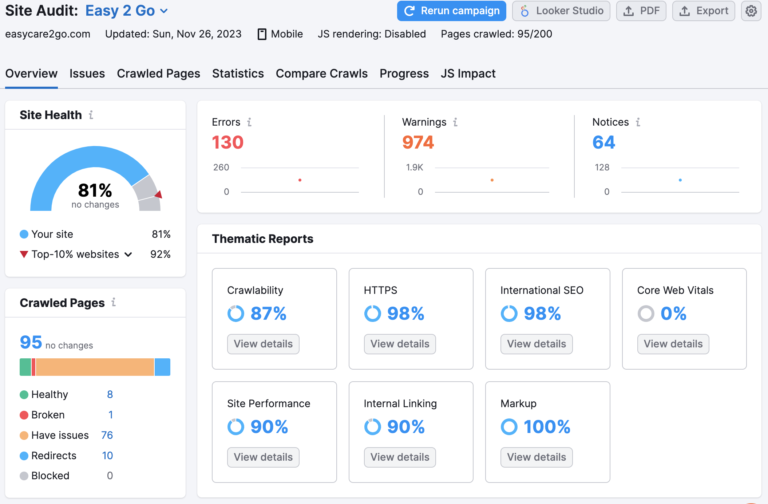Click the Pages crawled: 95/200 text

coord(496,34)
